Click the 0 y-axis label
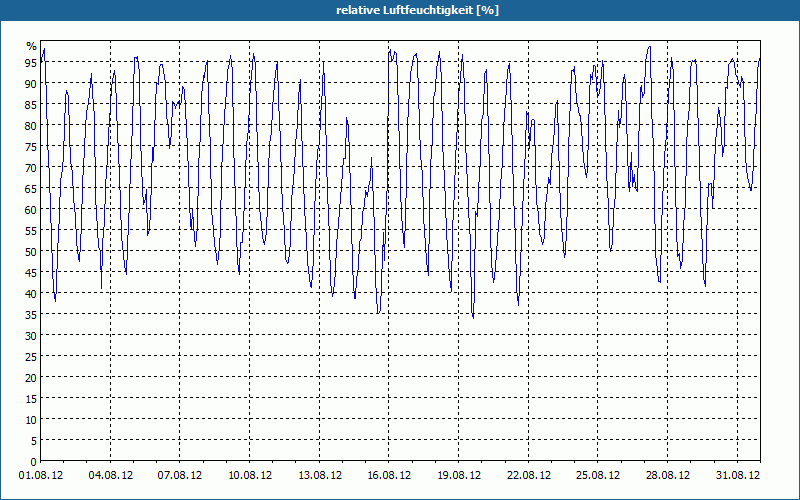This screenshot has height=500, width=800. (34, 462)
